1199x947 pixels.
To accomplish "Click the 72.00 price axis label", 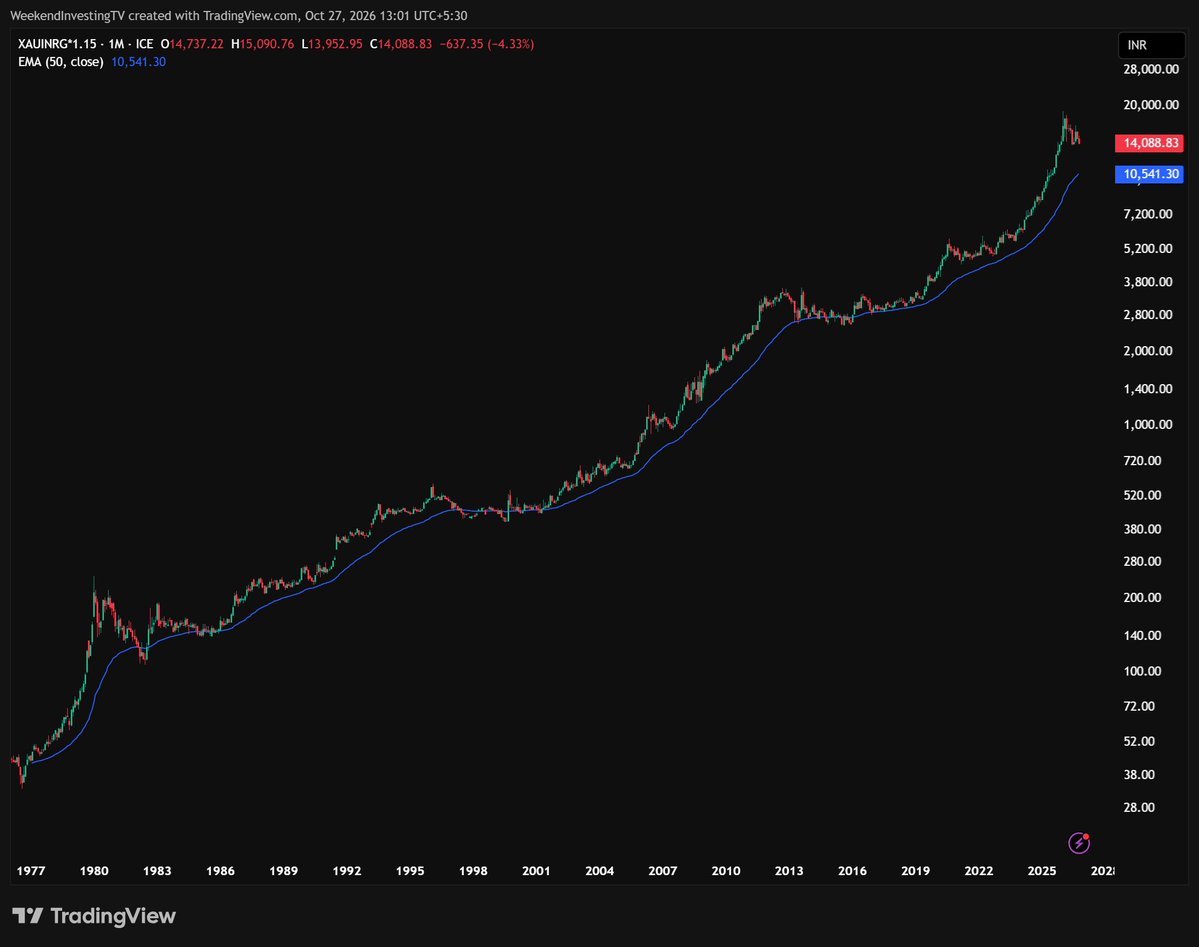I will coord(1139,707).
